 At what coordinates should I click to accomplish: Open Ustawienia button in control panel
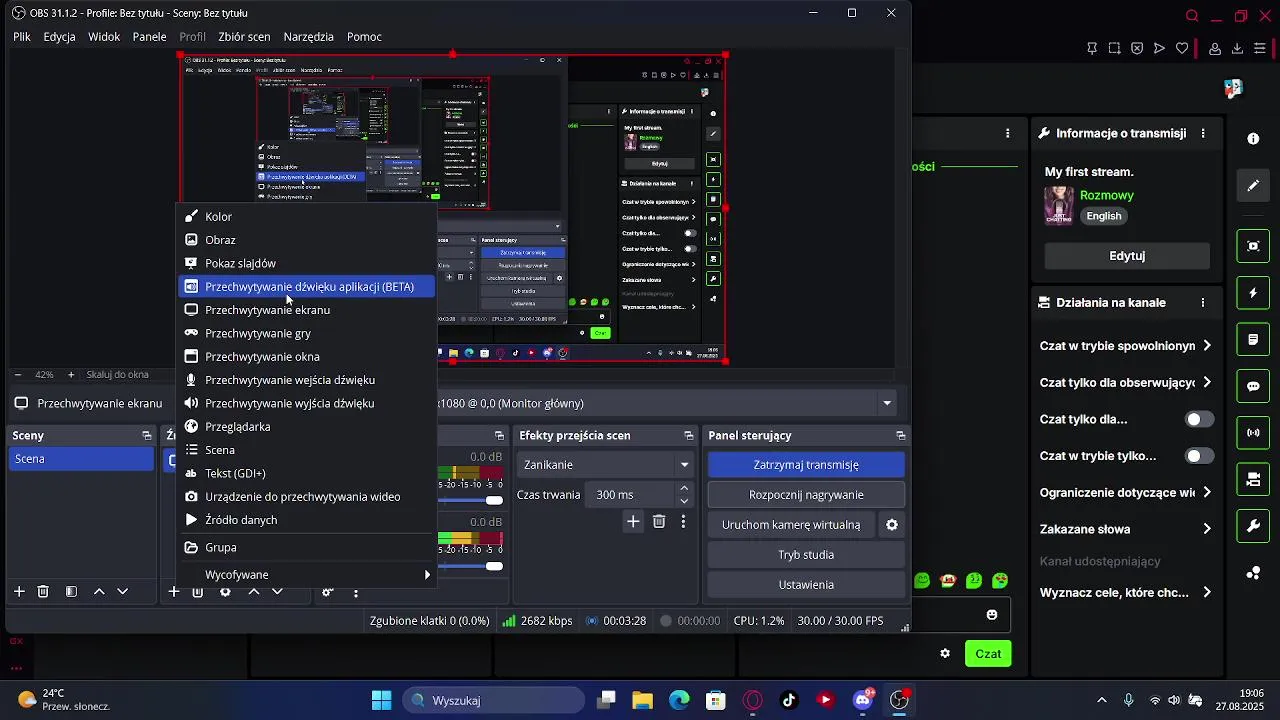click(806, 585)
